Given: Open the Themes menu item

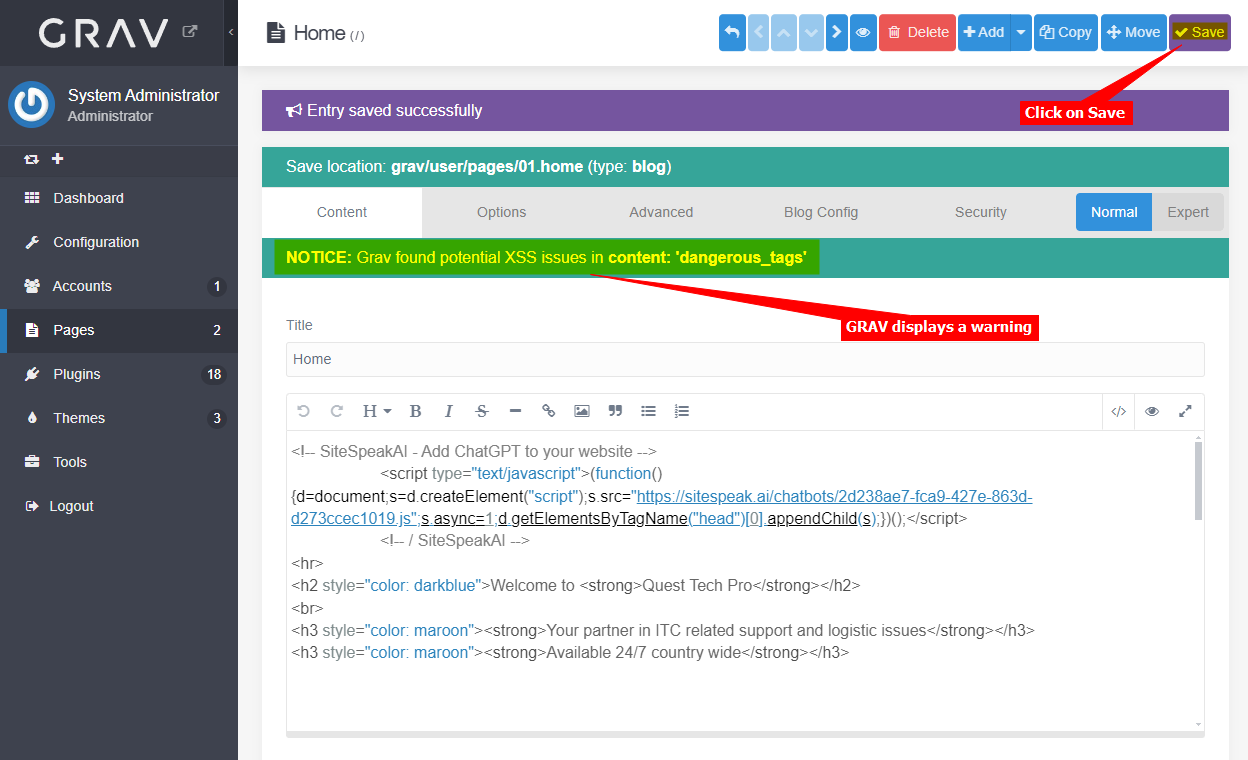Looking at the screenshot, I should pyautogui.click(x=119, y=418).
